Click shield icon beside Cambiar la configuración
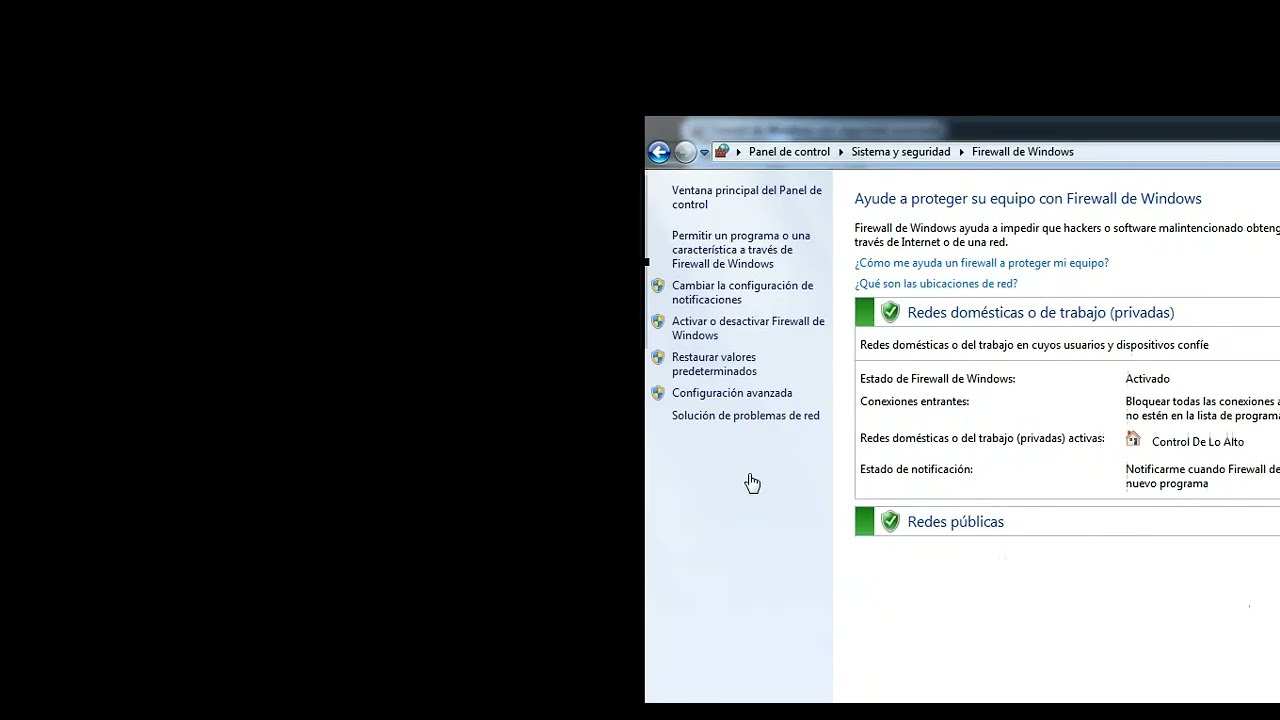 pos(657,286)
